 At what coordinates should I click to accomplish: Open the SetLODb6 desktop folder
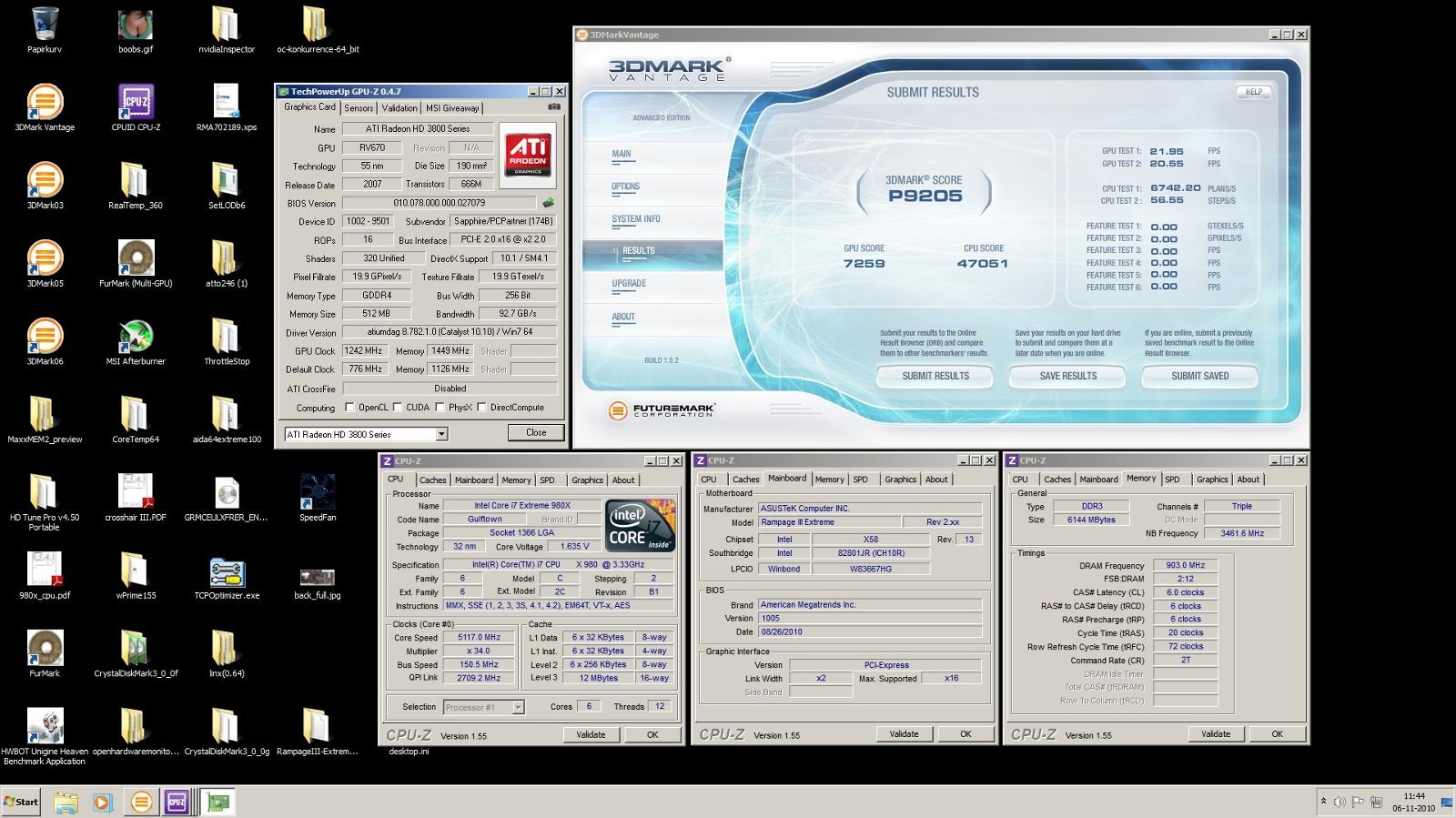[x=226, y=186]
